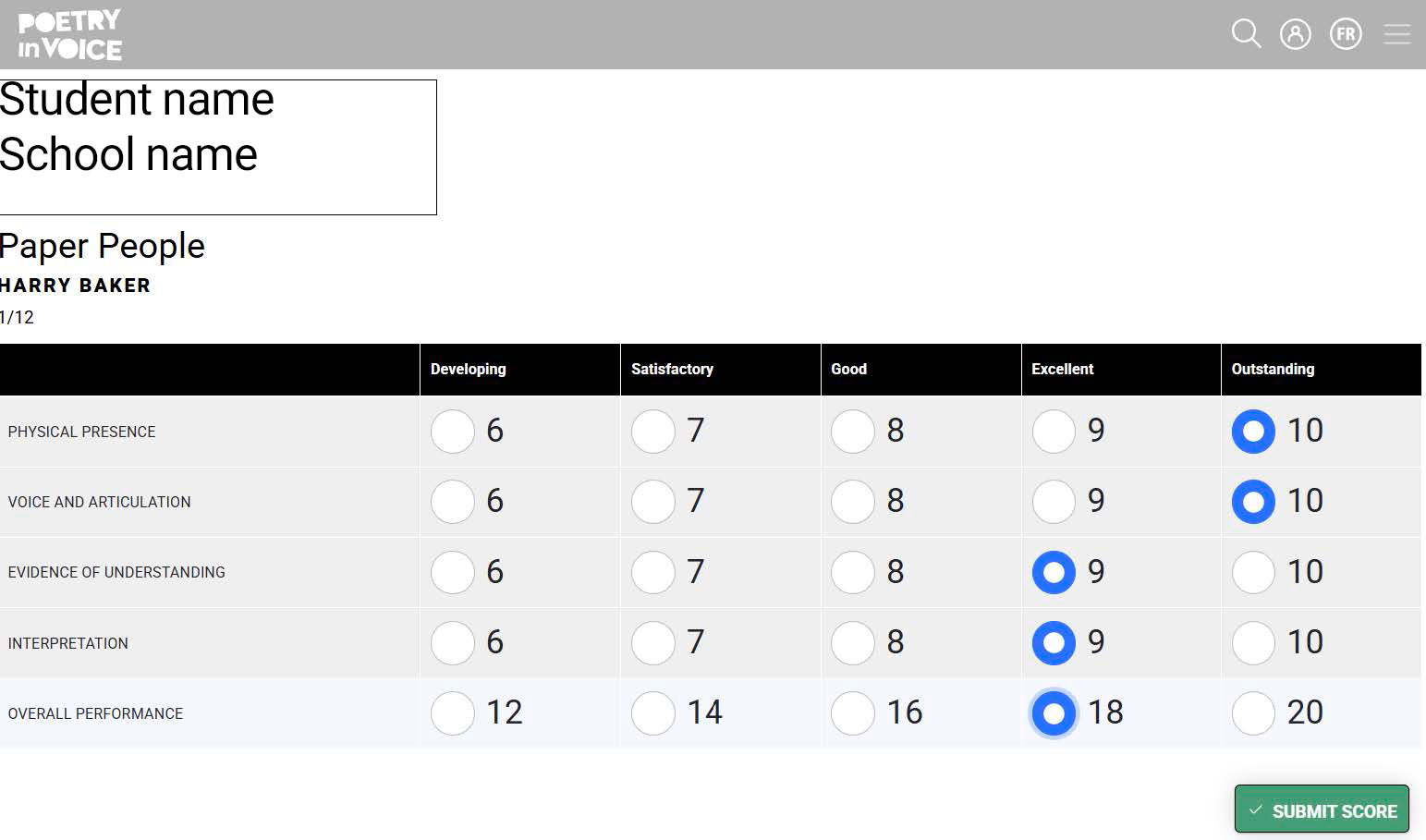Select 6 for Physical Presence
The height and width of the screenshot is (840, 1426).
click(453, 432)
